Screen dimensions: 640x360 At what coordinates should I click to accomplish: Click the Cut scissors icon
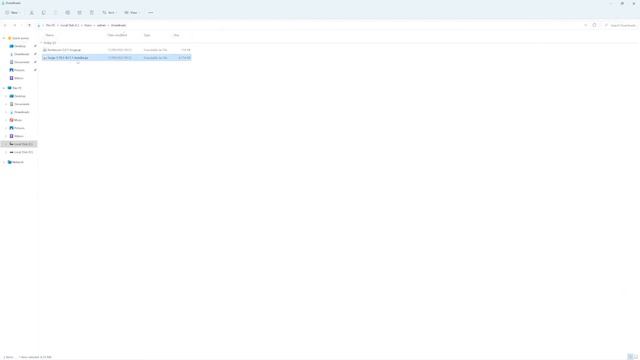pos(31,13)
